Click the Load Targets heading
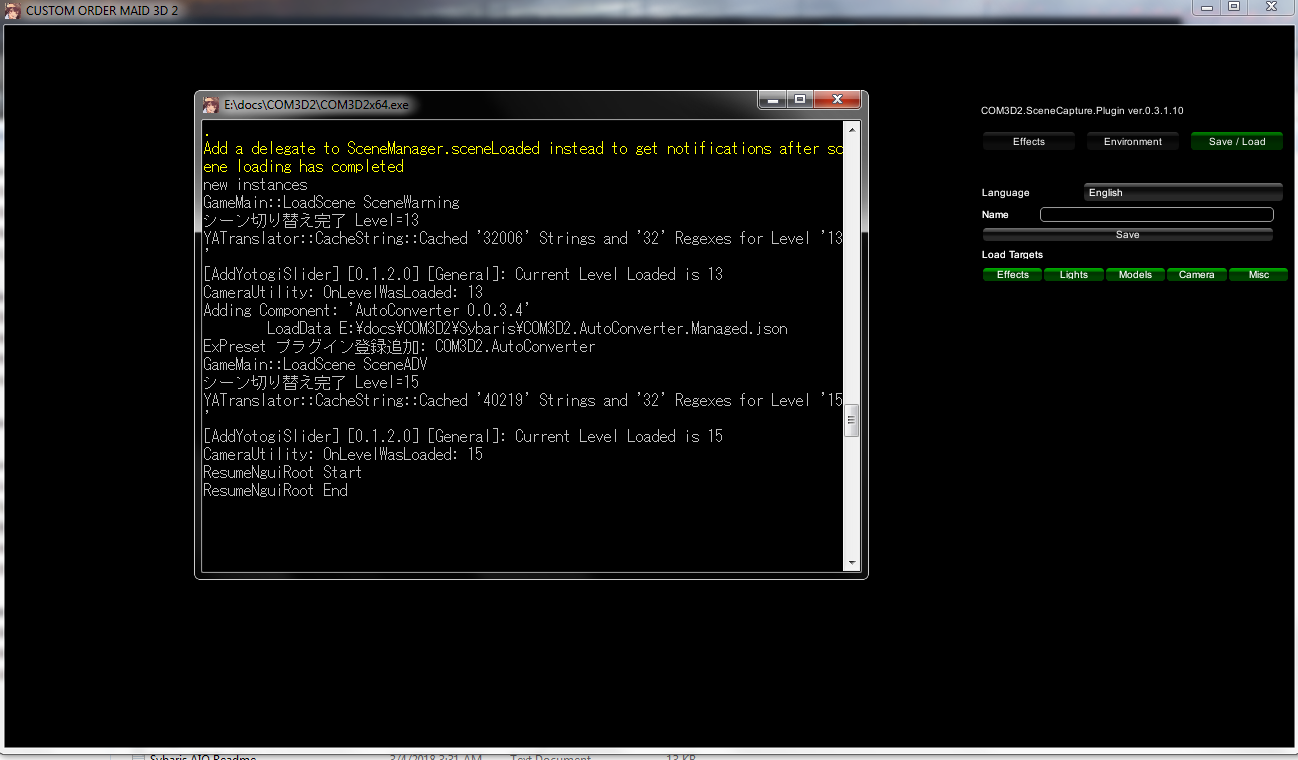This screenshot has width=1298, height=760. 1012,255
